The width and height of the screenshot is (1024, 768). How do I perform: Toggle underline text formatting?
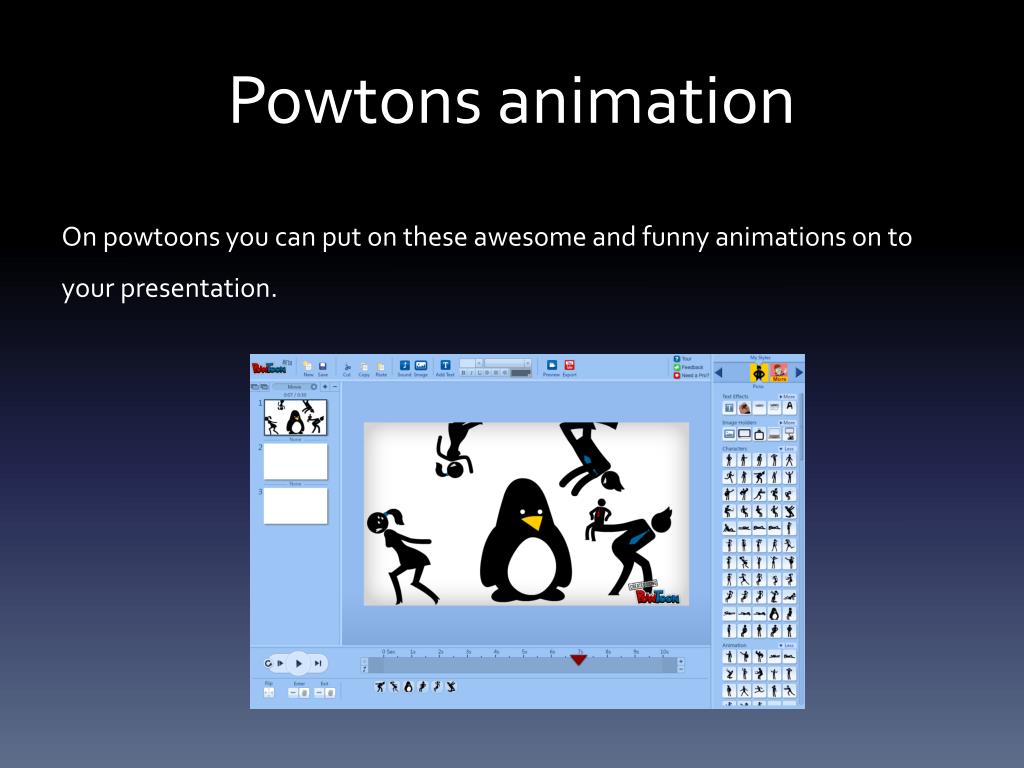pos(479,372)
